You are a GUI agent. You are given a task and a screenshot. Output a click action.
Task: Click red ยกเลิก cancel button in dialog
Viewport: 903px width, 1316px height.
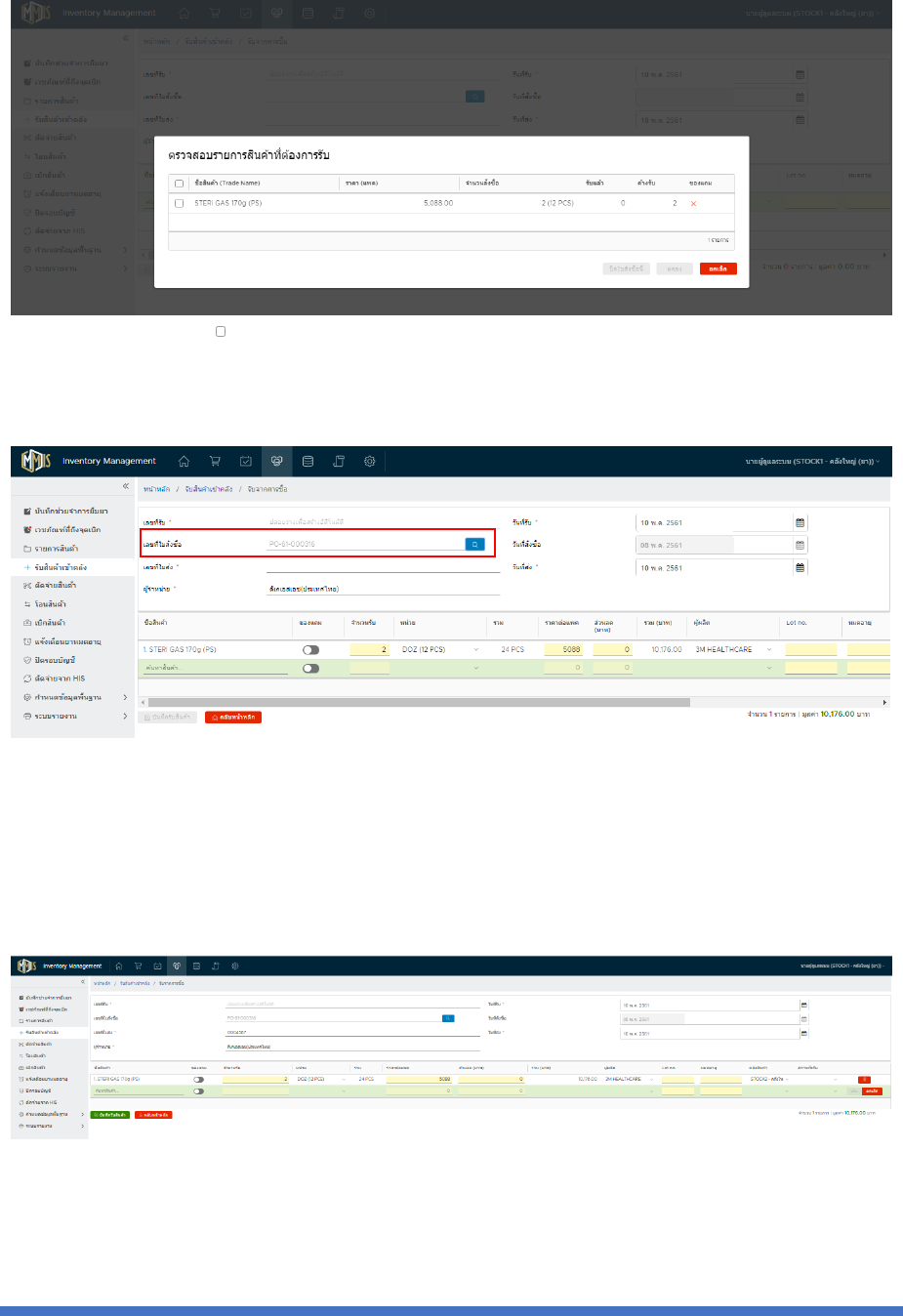(x=718, y=268)
